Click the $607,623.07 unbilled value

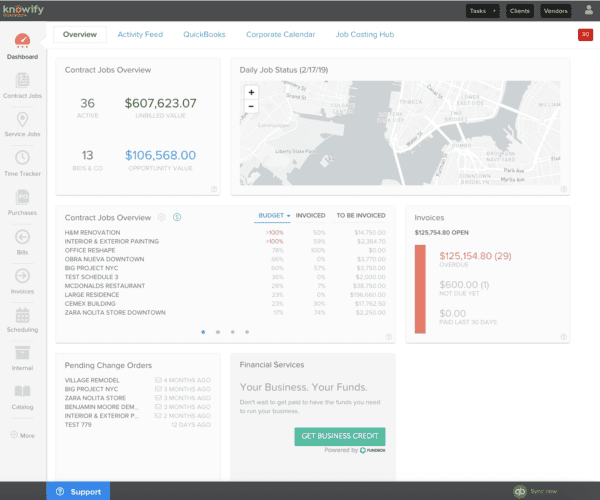pyautogui.click(x=160, y=103)
